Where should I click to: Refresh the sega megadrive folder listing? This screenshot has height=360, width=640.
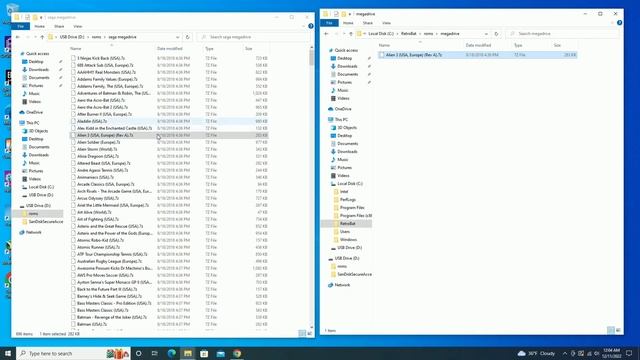(x=188, y=37)
